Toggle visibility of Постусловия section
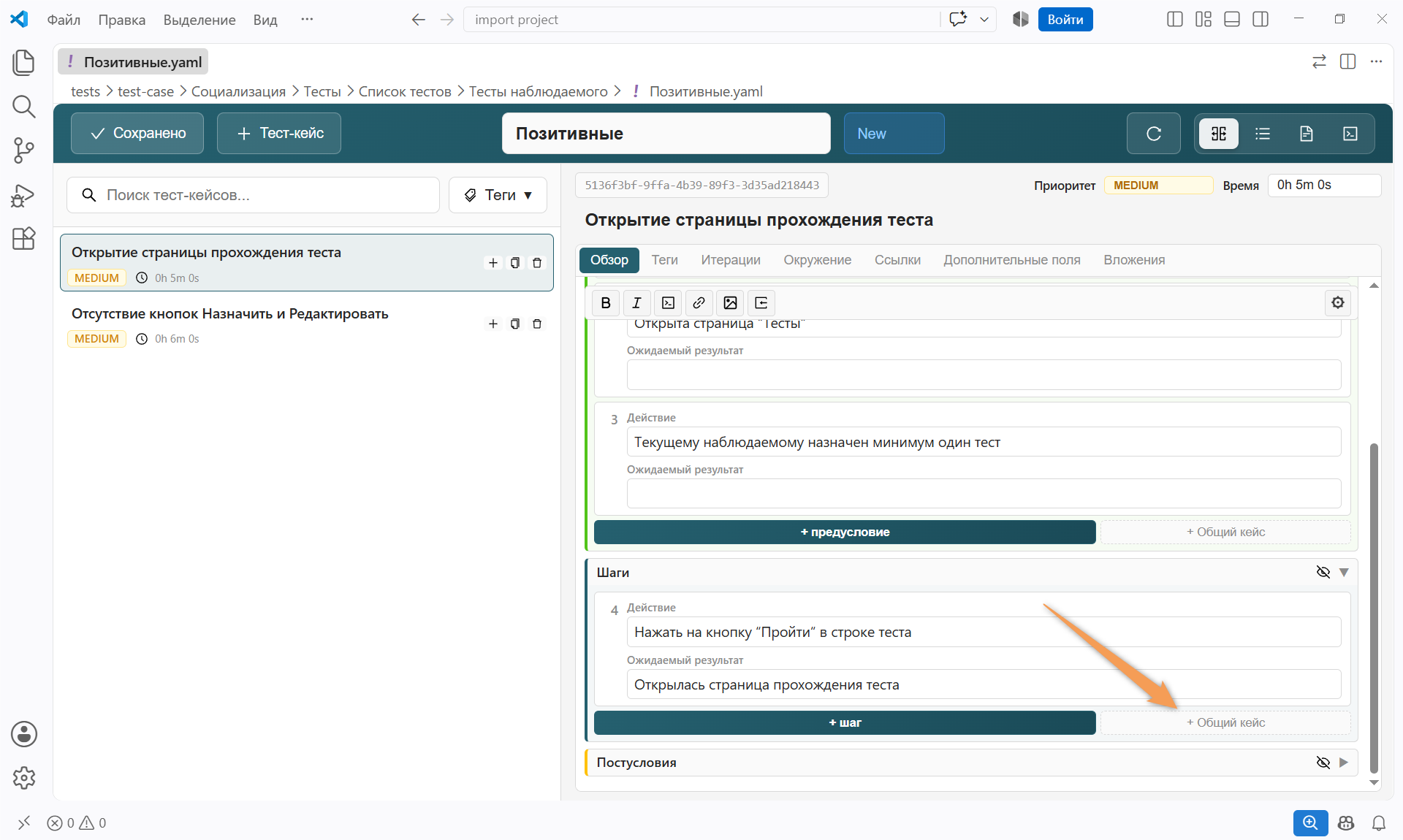Viewport: 1403px width, 840px height. tap(1323, 763)
